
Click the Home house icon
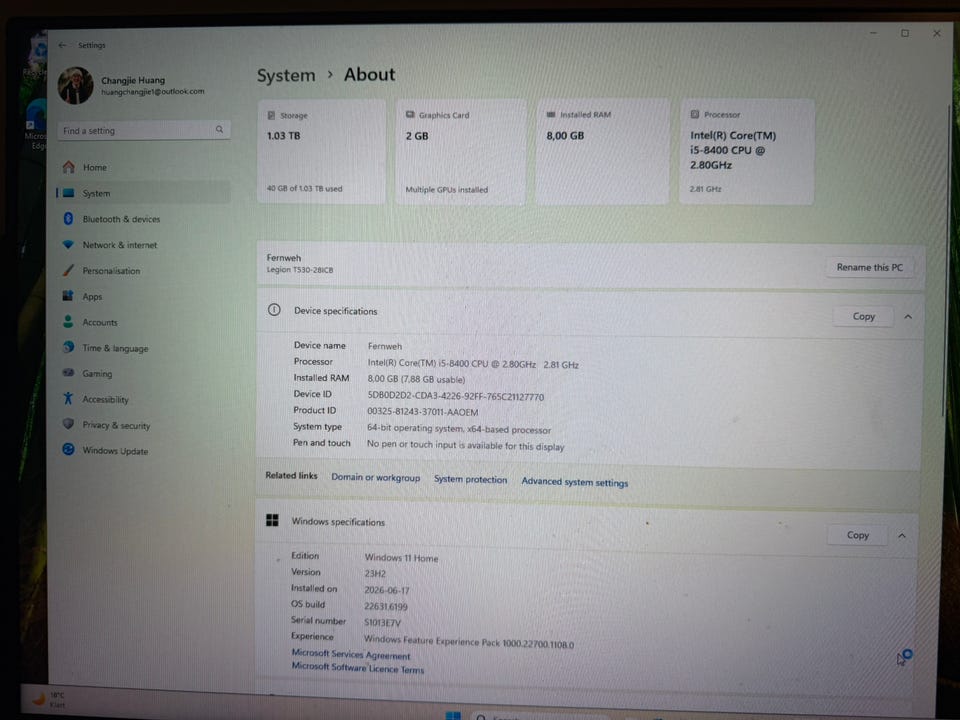click(69, 167)
